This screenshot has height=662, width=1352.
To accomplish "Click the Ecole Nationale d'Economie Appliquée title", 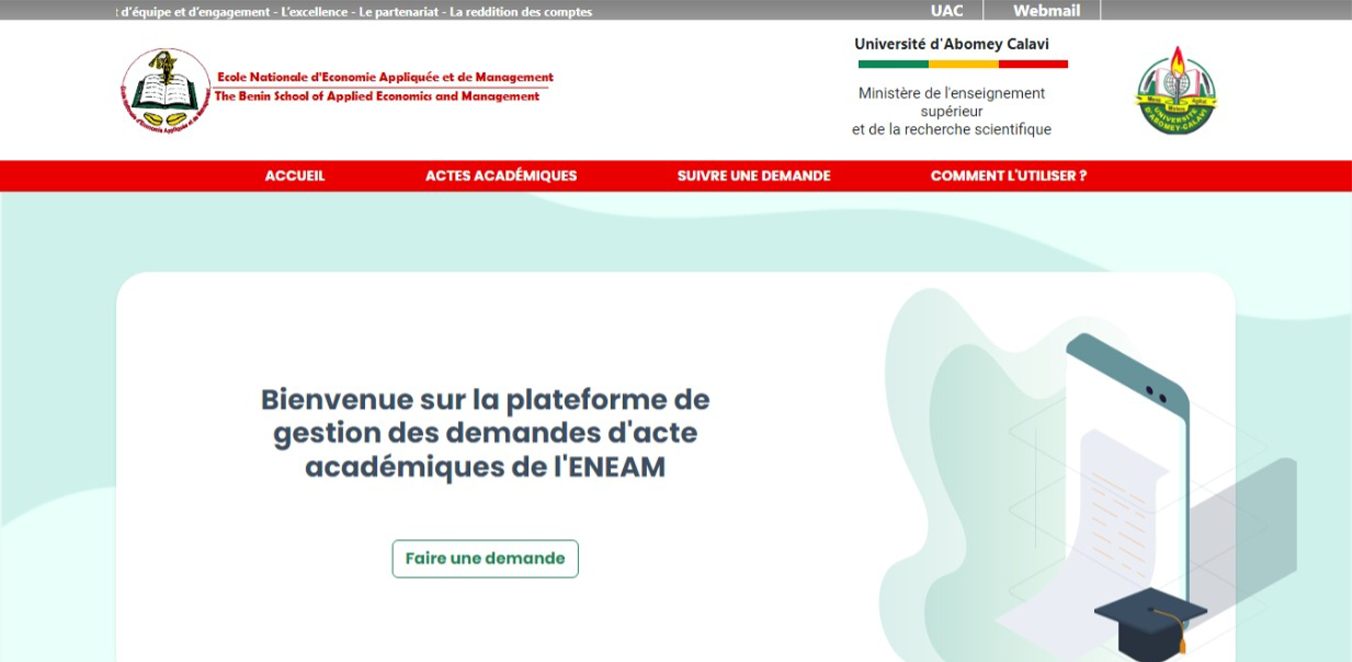I will coord(385,75).
